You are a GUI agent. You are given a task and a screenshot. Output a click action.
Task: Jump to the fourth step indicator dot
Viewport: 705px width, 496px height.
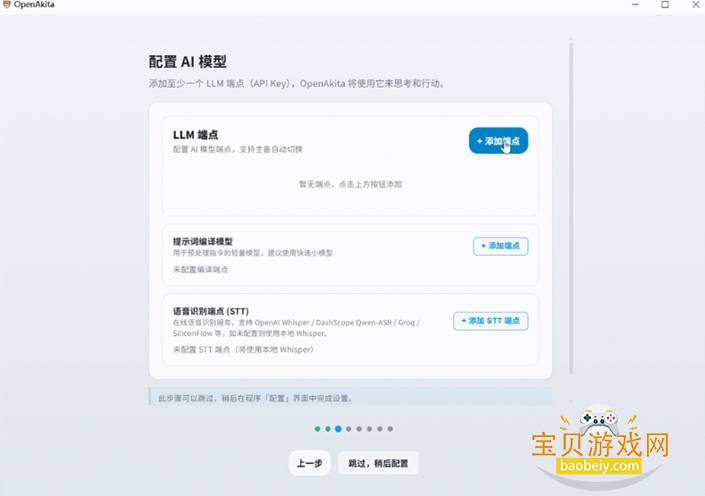(349, 429)
